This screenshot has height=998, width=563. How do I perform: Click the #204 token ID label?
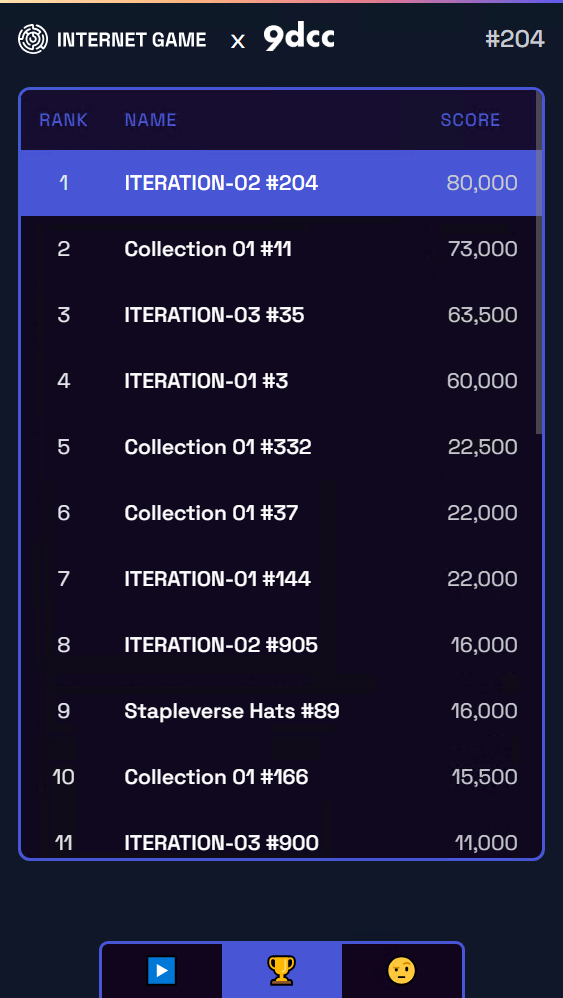(515, 39)
